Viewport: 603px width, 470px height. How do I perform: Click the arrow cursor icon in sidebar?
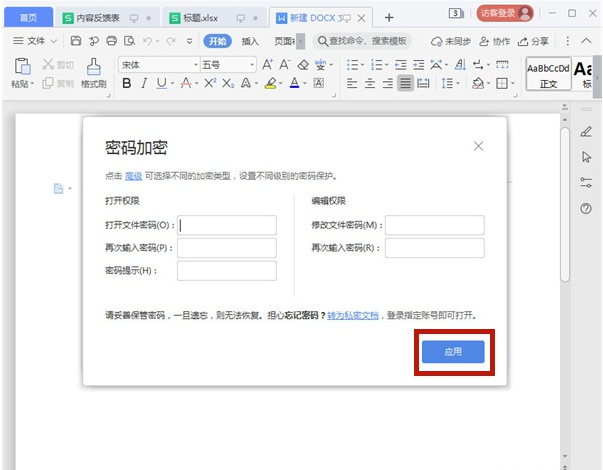(586, 157)
